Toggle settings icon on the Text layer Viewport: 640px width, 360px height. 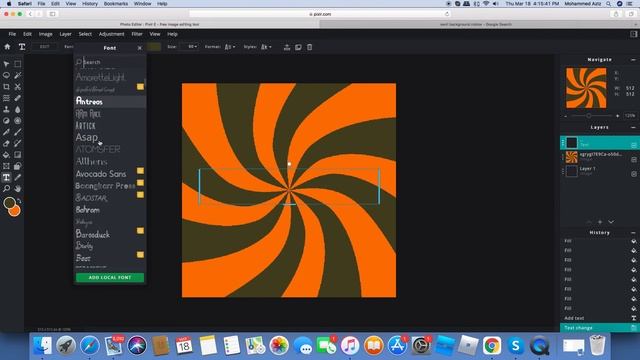pyautogui.click(x=633, y=145)
